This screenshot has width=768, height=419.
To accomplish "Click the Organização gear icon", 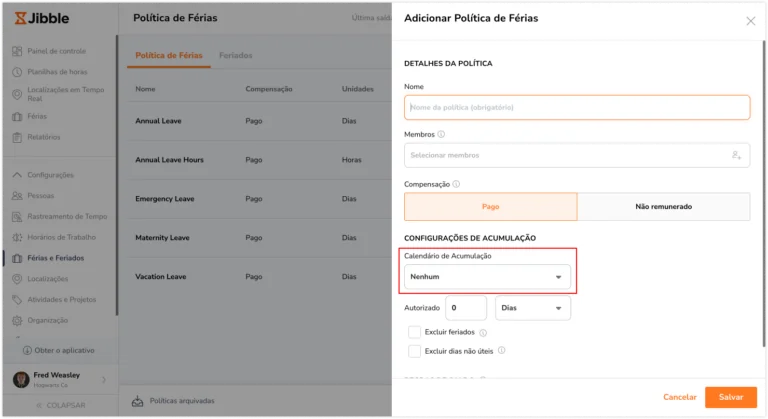I will tap(17, 320).
